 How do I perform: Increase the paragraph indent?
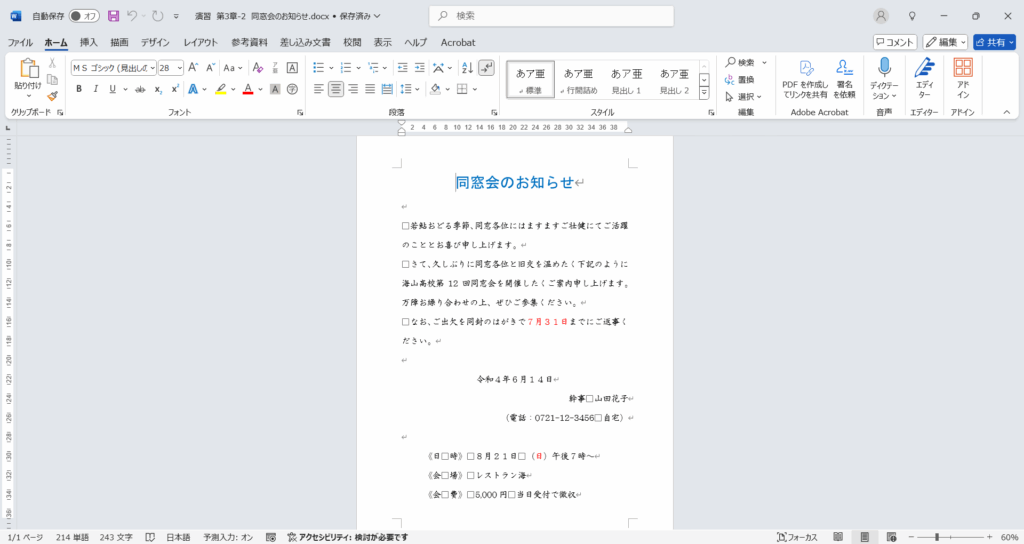pos(419,68)
